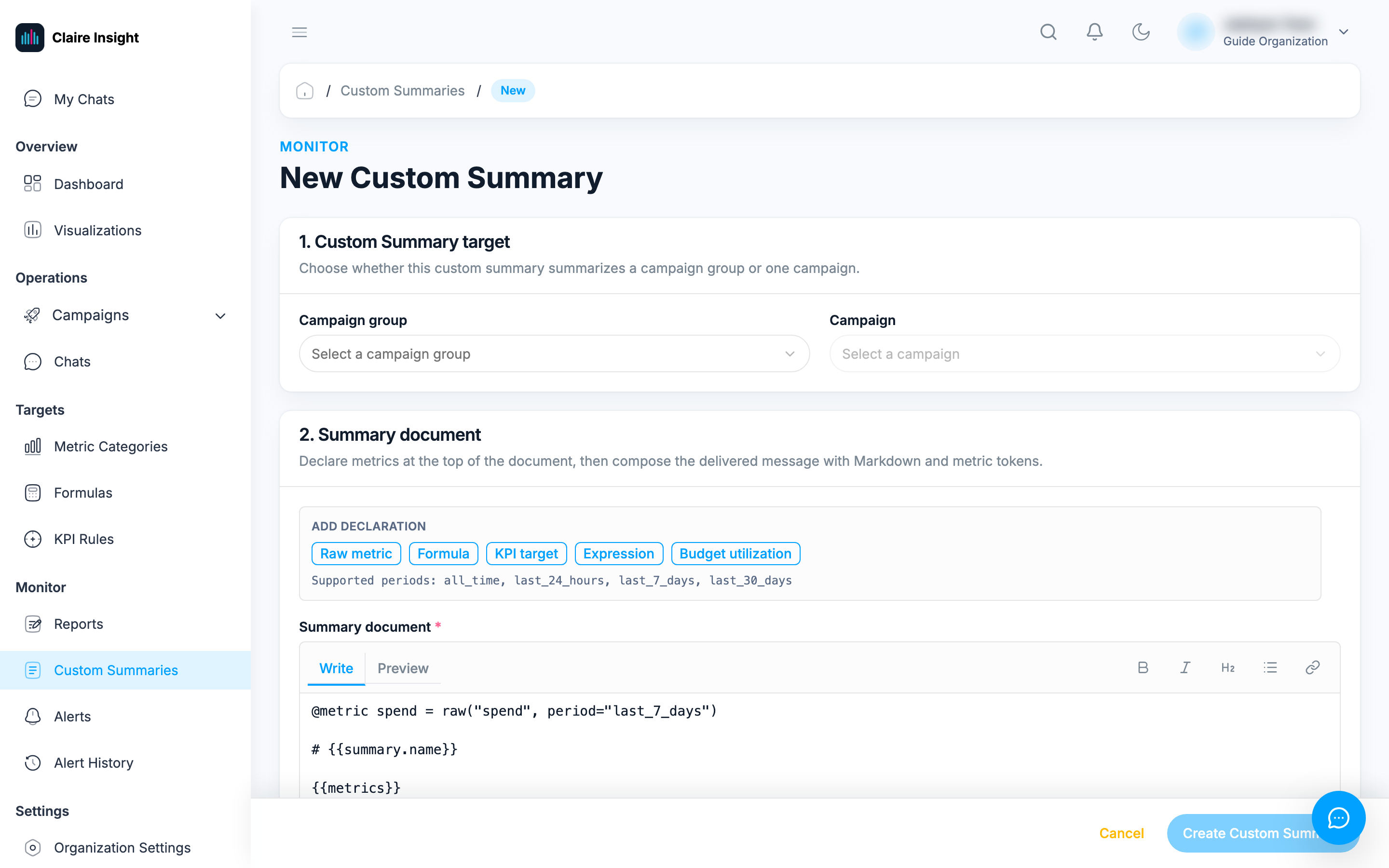This screenshot has width=1389, height=868.
Task: Insert H2 heading in editor
Action: 1228,668
